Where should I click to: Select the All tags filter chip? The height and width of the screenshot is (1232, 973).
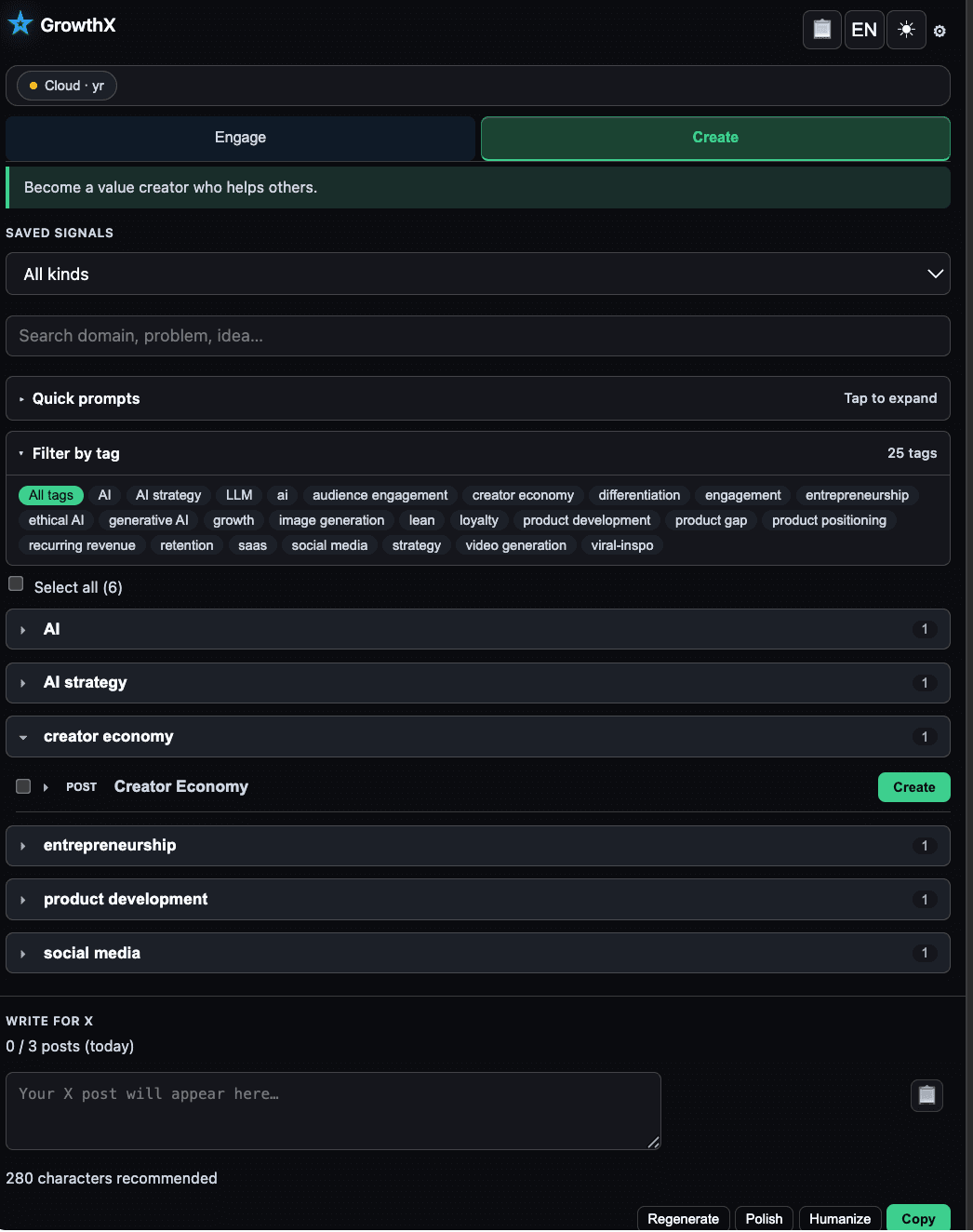(51, 495)
